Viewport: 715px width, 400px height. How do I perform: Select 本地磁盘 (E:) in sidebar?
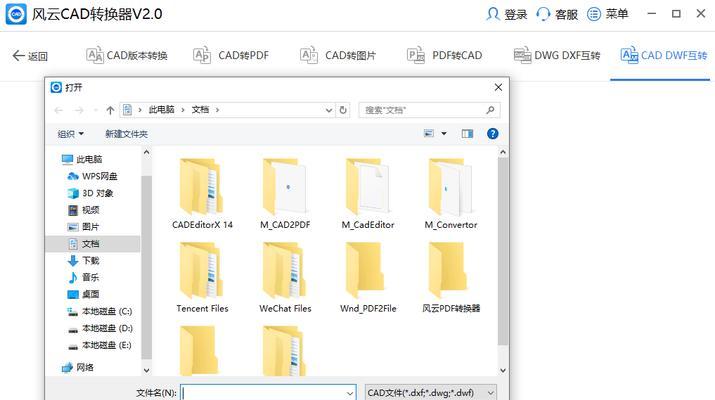tap(100, 345)
